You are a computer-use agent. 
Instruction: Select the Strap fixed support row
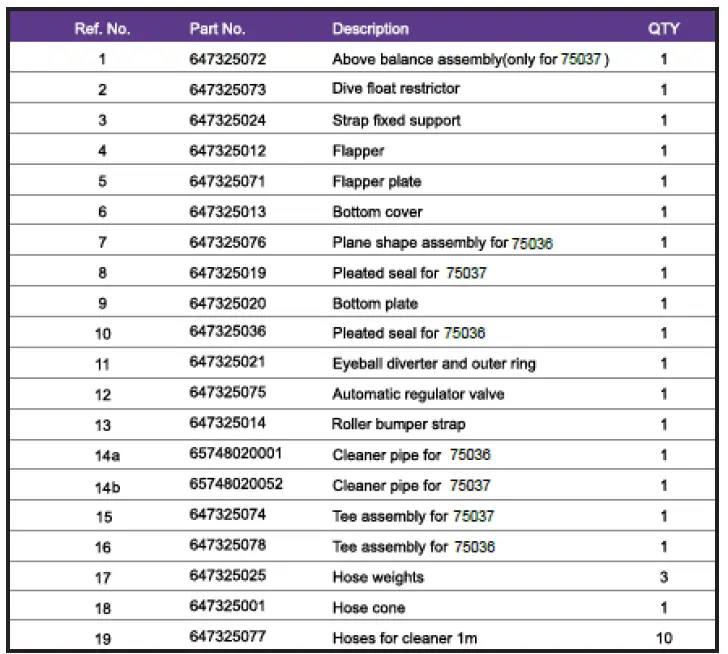tap(396, 121)
